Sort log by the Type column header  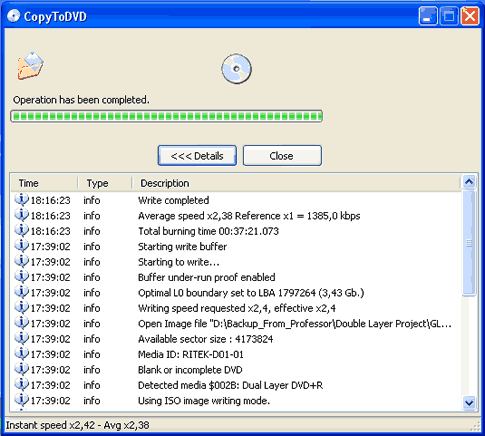[105, 183]
